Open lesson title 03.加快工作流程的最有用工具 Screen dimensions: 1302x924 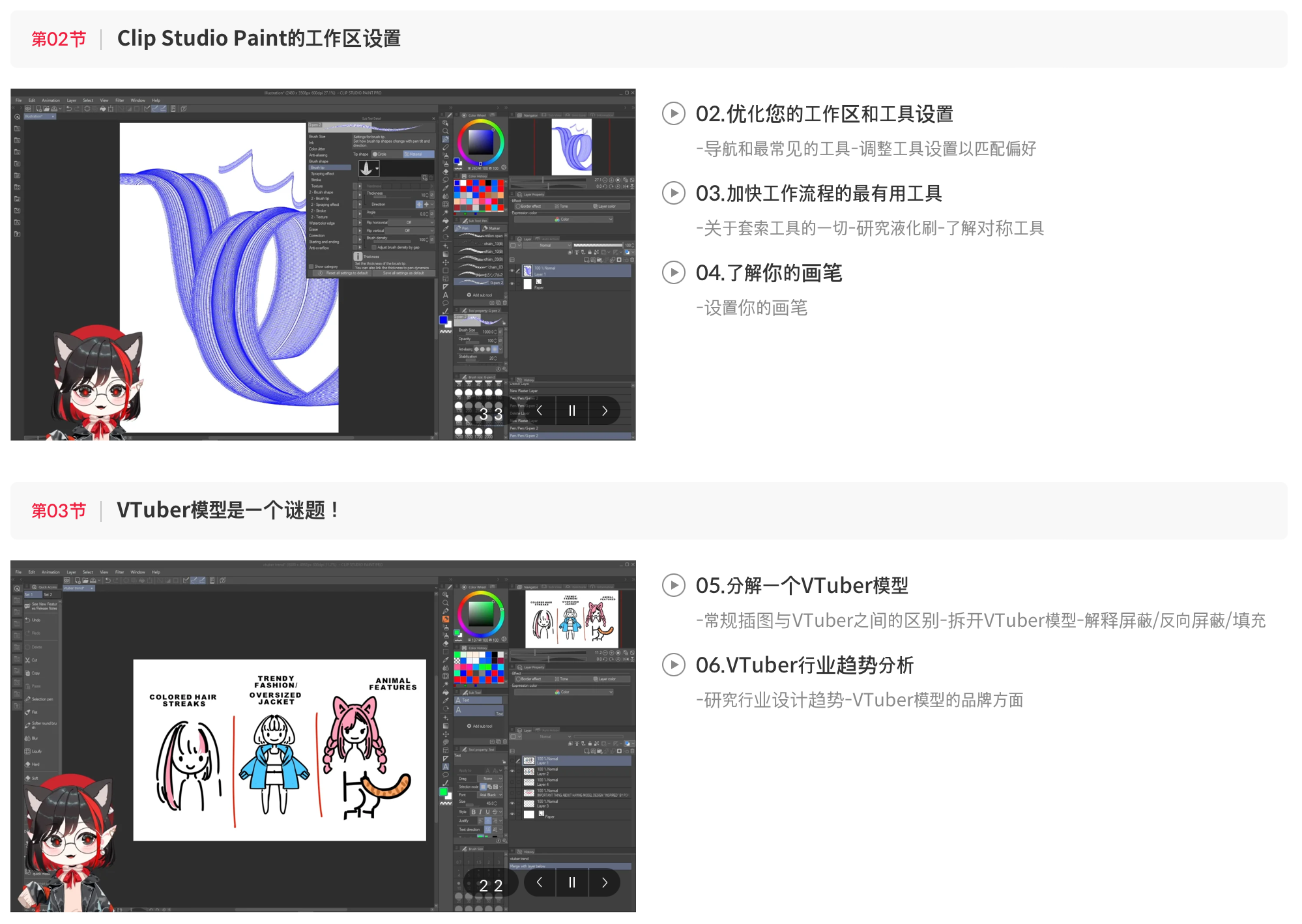pos(818,194)
